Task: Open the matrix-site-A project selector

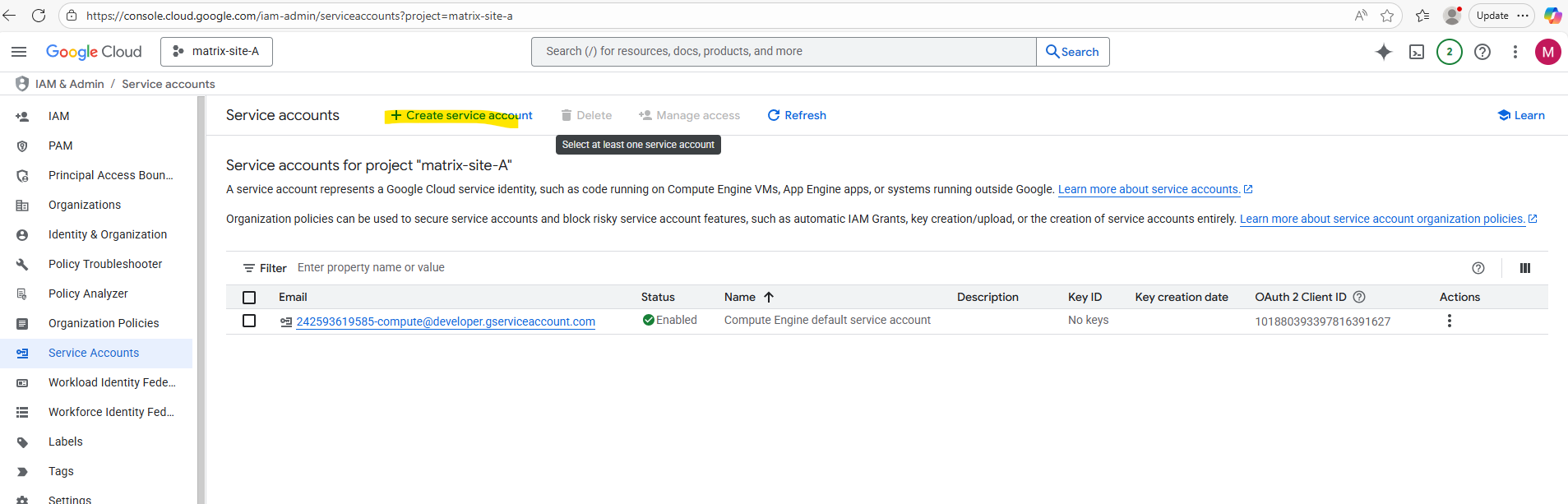Action: [217, 52]
